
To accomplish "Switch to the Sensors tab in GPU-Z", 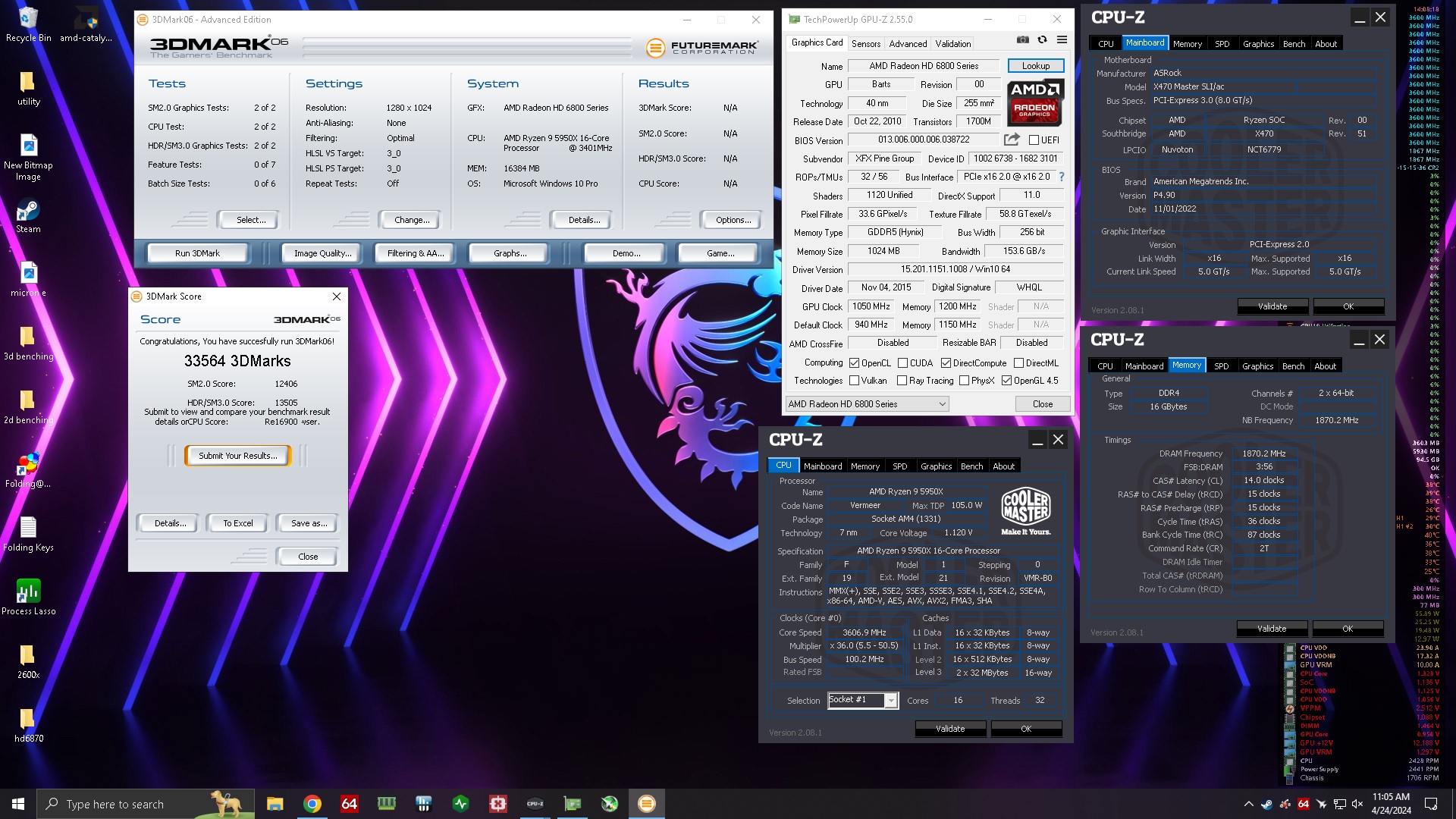I will tap(866, 44).
